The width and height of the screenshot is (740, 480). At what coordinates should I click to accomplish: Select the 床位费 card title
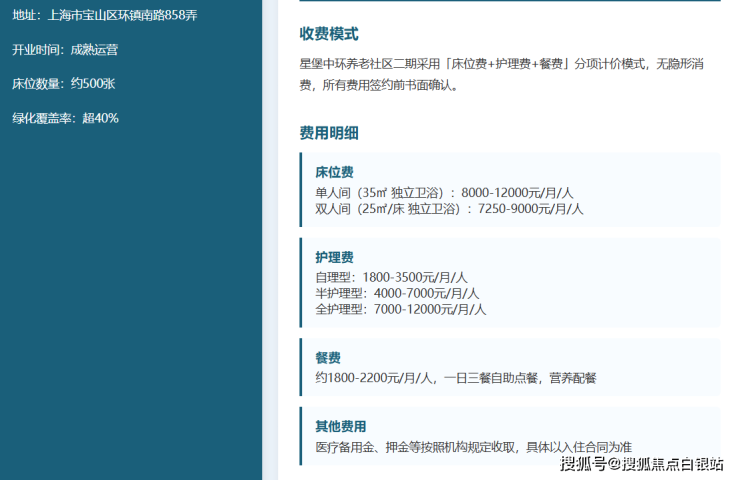(x=335, y=172)
